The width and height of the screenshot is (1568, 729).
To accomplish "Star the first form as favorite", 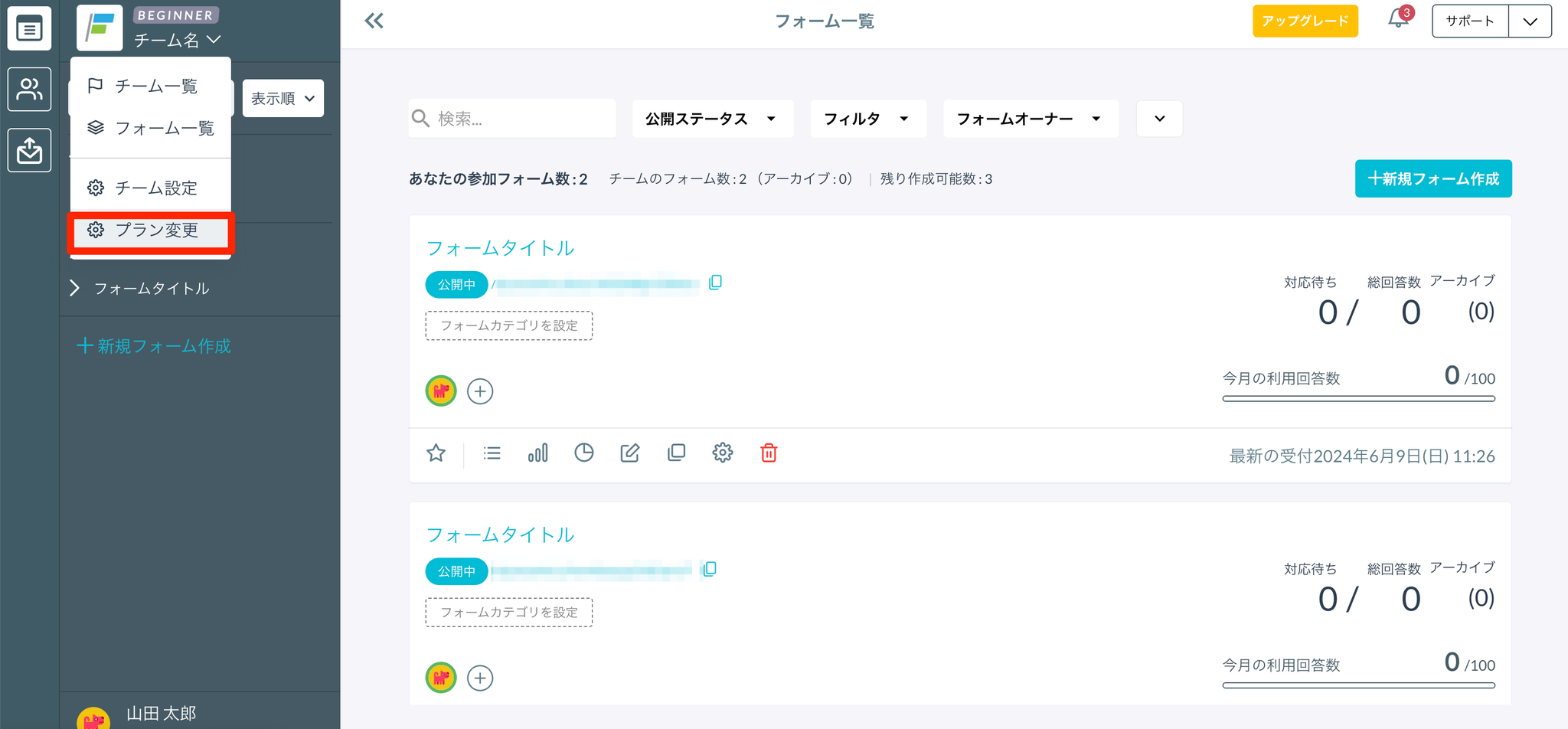I will pyautogui.click(x=436, y=453).
